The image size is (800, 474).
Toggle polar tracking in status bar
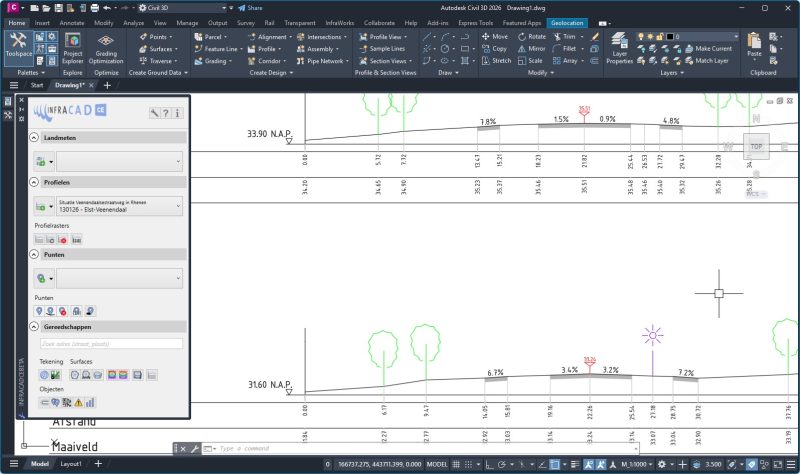point(502,464)
